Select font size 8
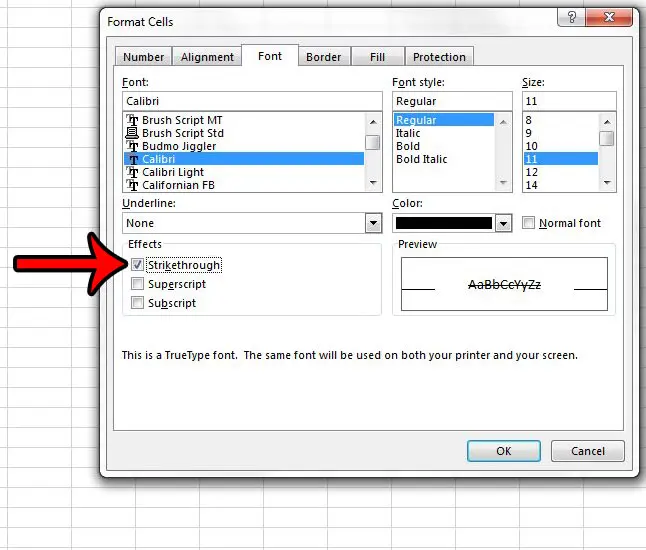646x550 pixels. pyautogui.click(x=561, y=120)
